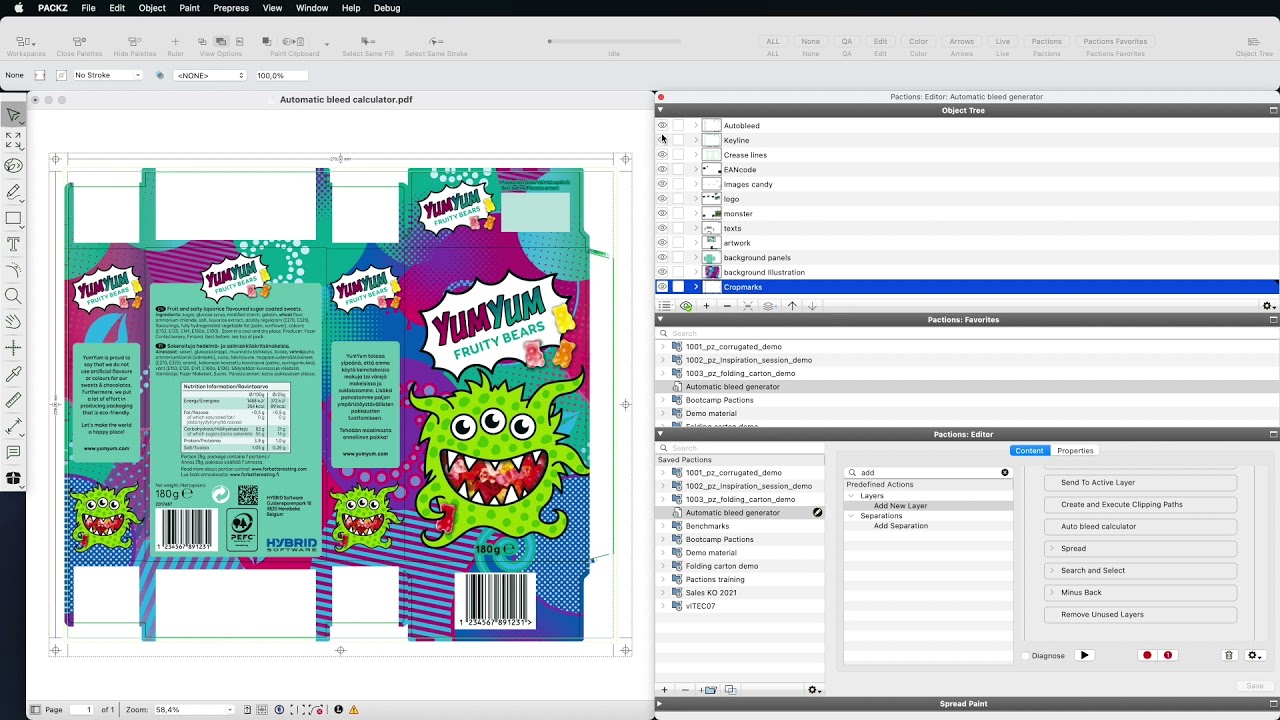Click the idle progress slider in toolbar
1280x720 pixels.
tap(613, 42)
